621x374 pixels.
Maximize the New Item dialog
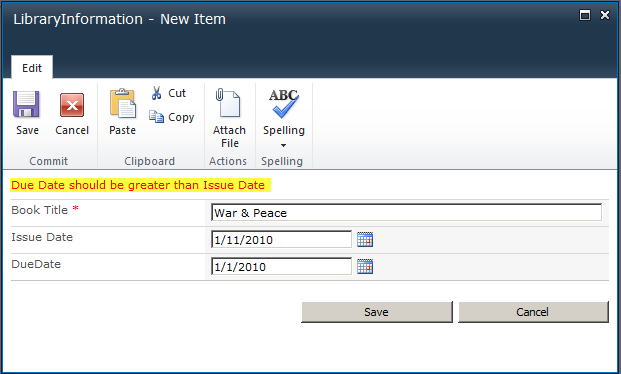pyautogui.click(x=585, y=15)
